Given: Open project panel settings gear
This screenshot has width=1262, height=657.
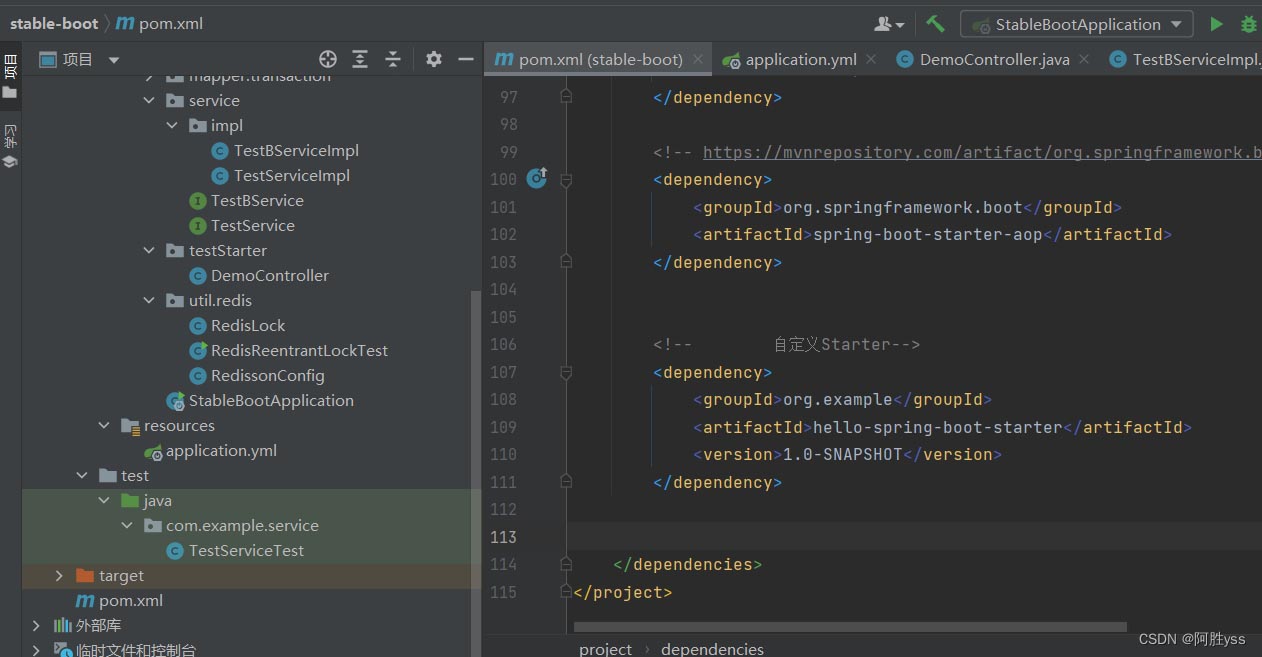Looking at the screenshot, I should point(433,60).
